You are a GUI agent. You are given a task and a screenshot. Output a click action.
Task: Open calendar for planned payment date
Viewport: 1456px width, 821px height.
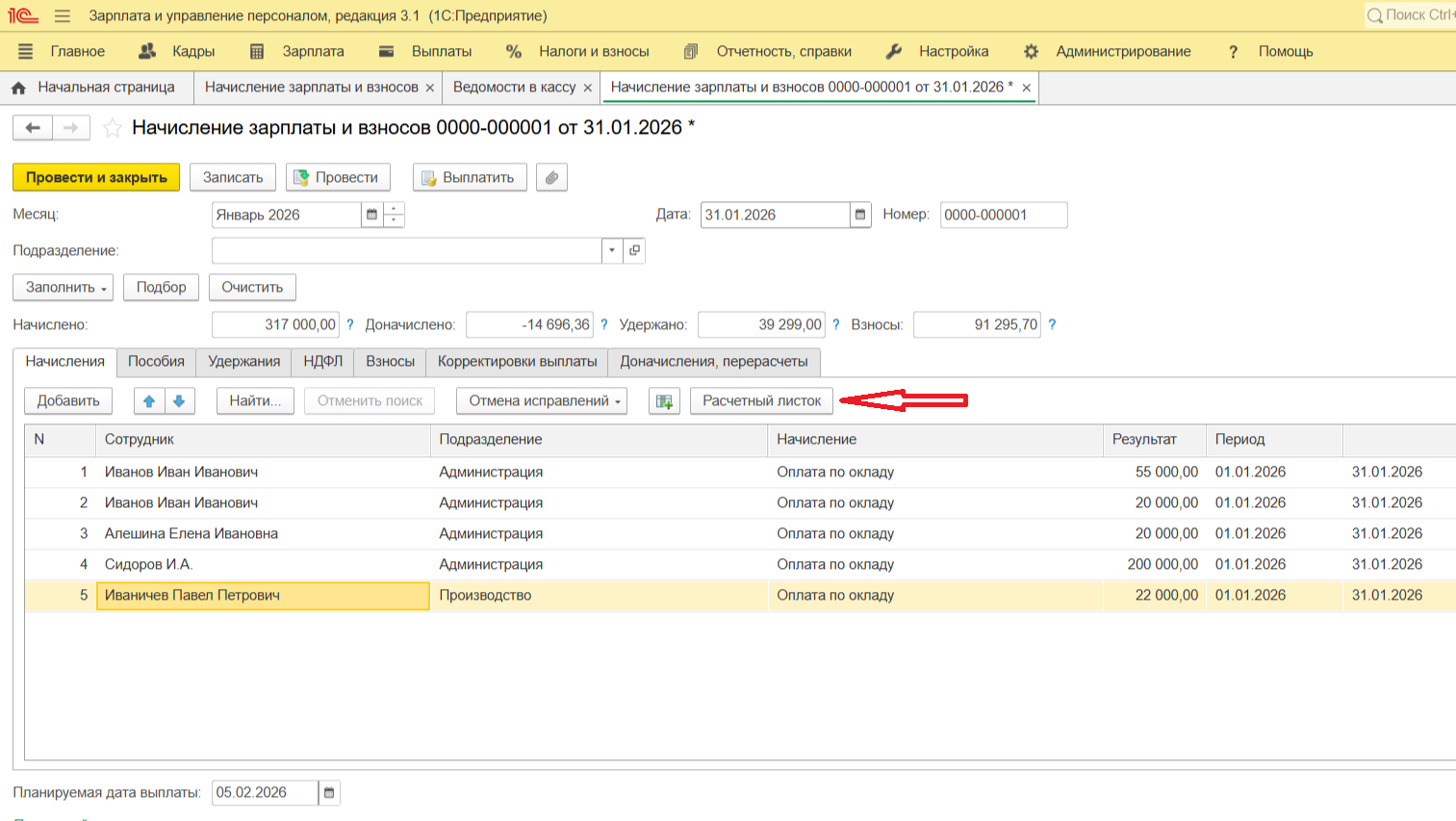329,793
